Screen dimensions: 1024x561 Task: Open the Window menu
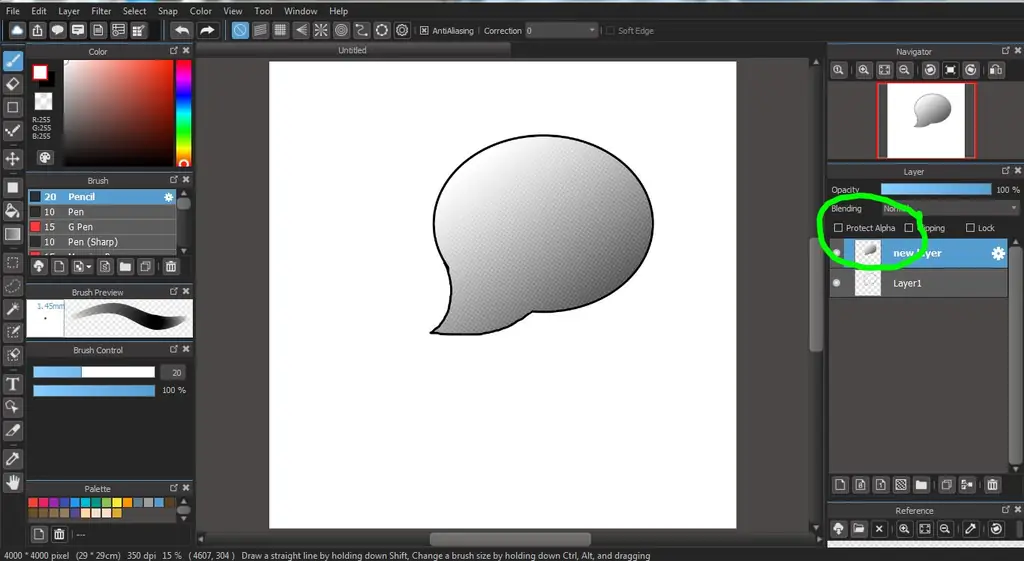(x=300, y=11)
